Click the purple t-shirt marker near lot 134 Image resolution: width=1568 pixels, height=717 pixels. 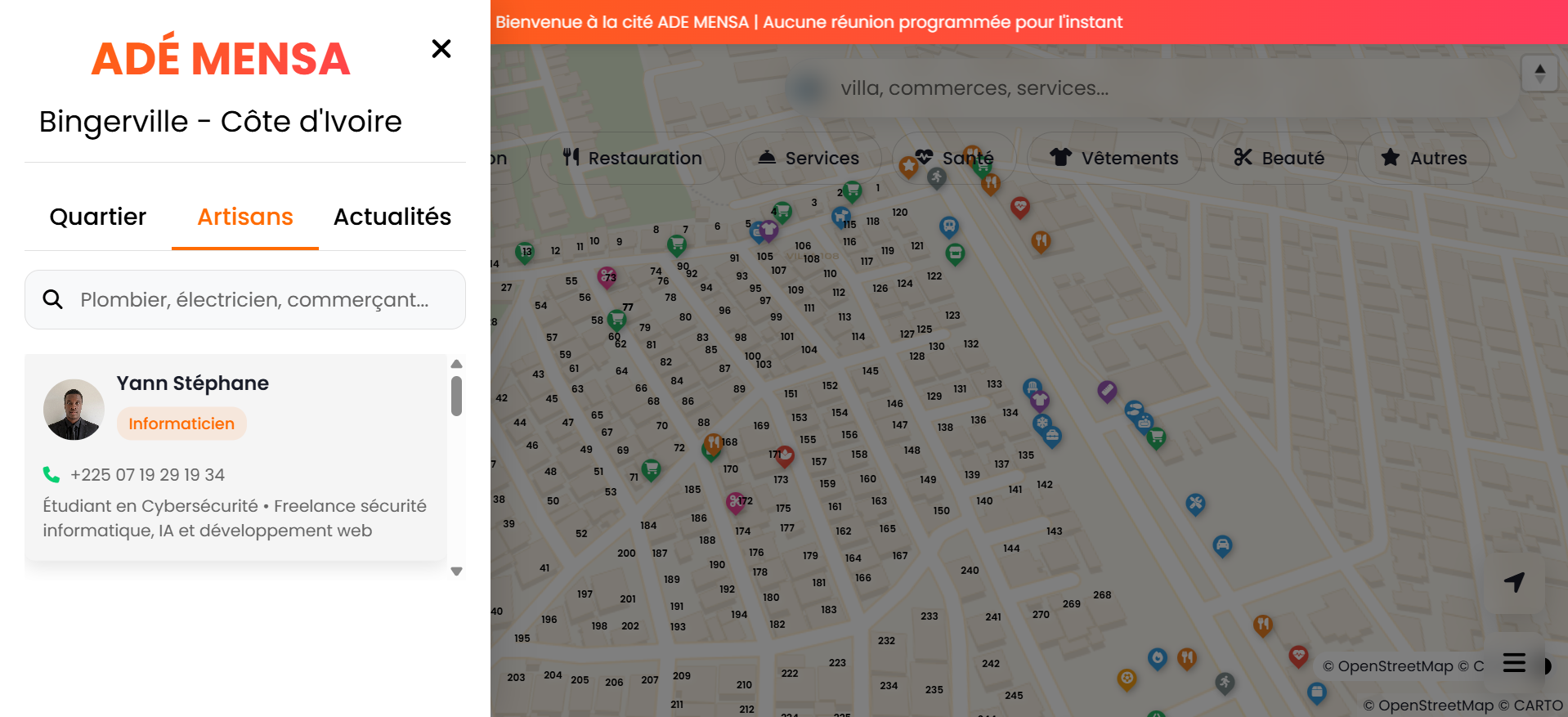coord(1039,401)
